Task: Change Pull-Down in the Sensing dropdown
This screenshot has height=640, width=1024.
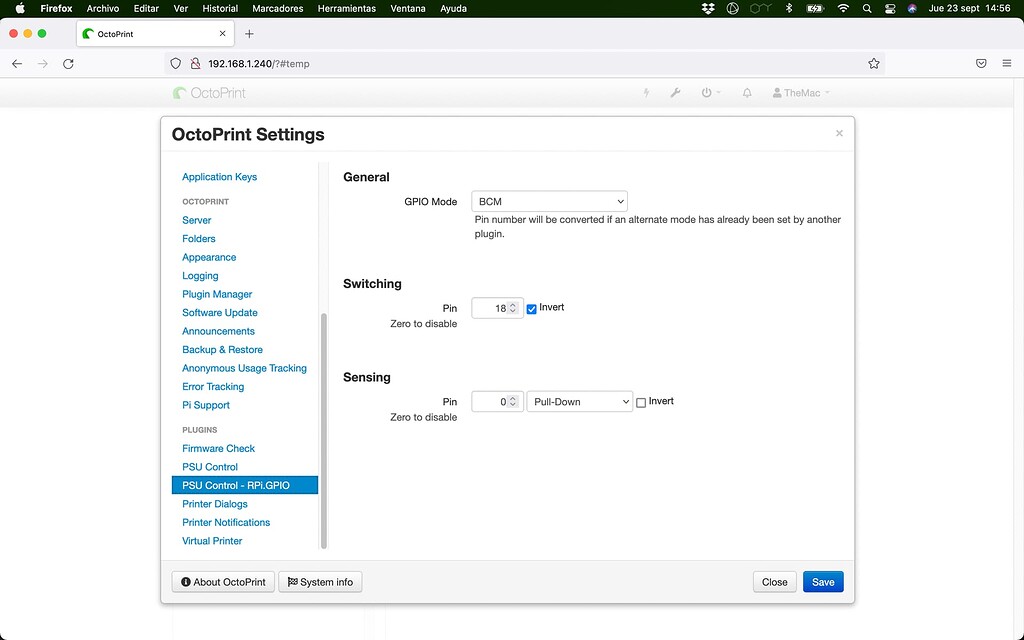Action: [580, 401]
